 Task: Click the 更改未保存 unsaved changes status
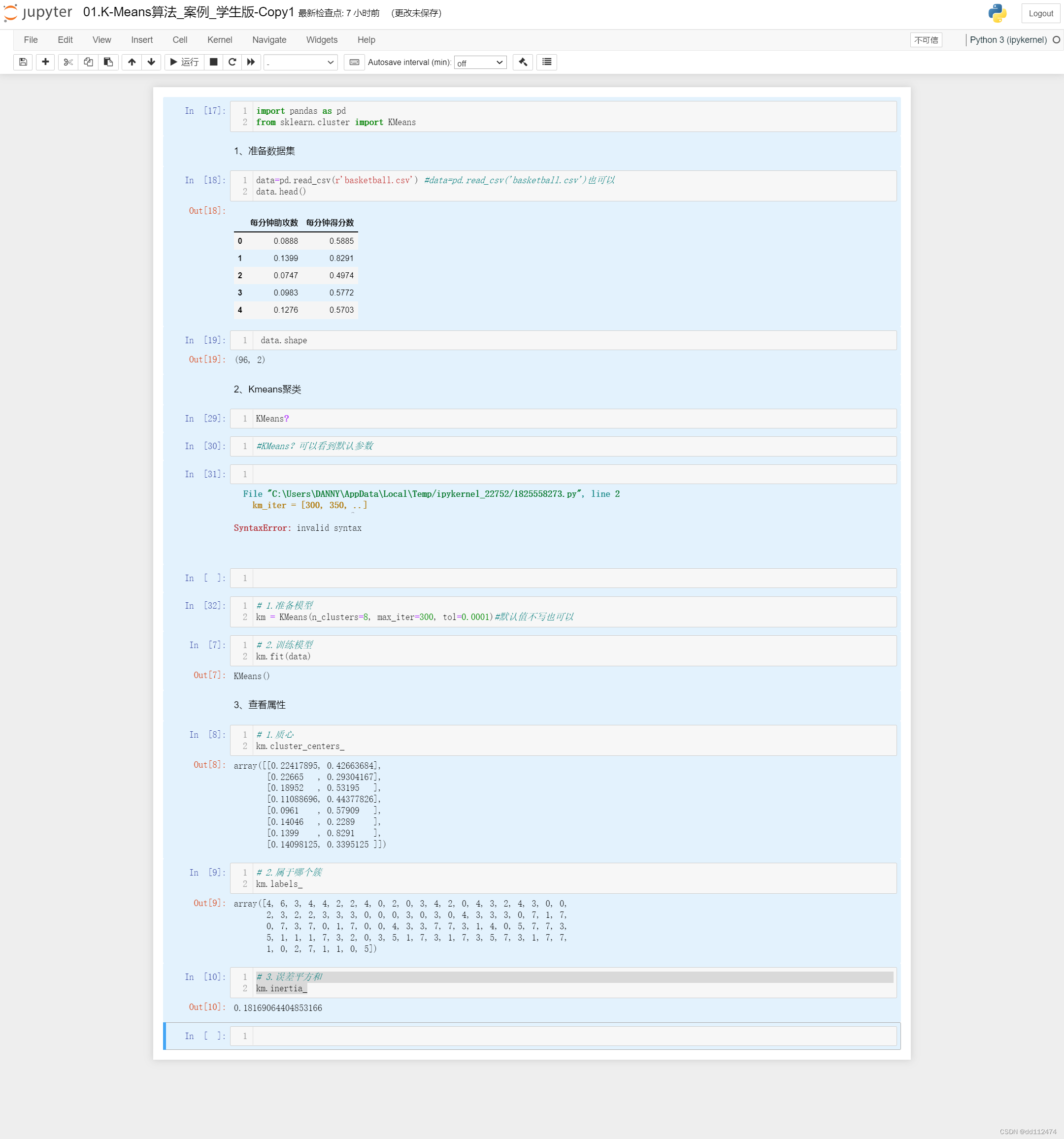416,13
